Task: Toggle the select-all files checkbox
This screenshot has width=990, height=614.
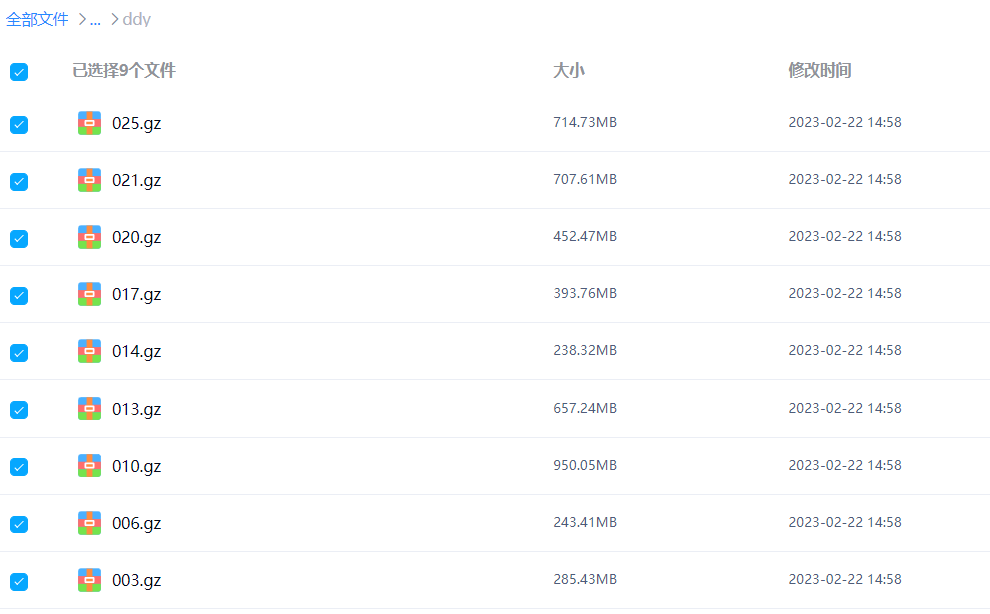Action: 19,72
